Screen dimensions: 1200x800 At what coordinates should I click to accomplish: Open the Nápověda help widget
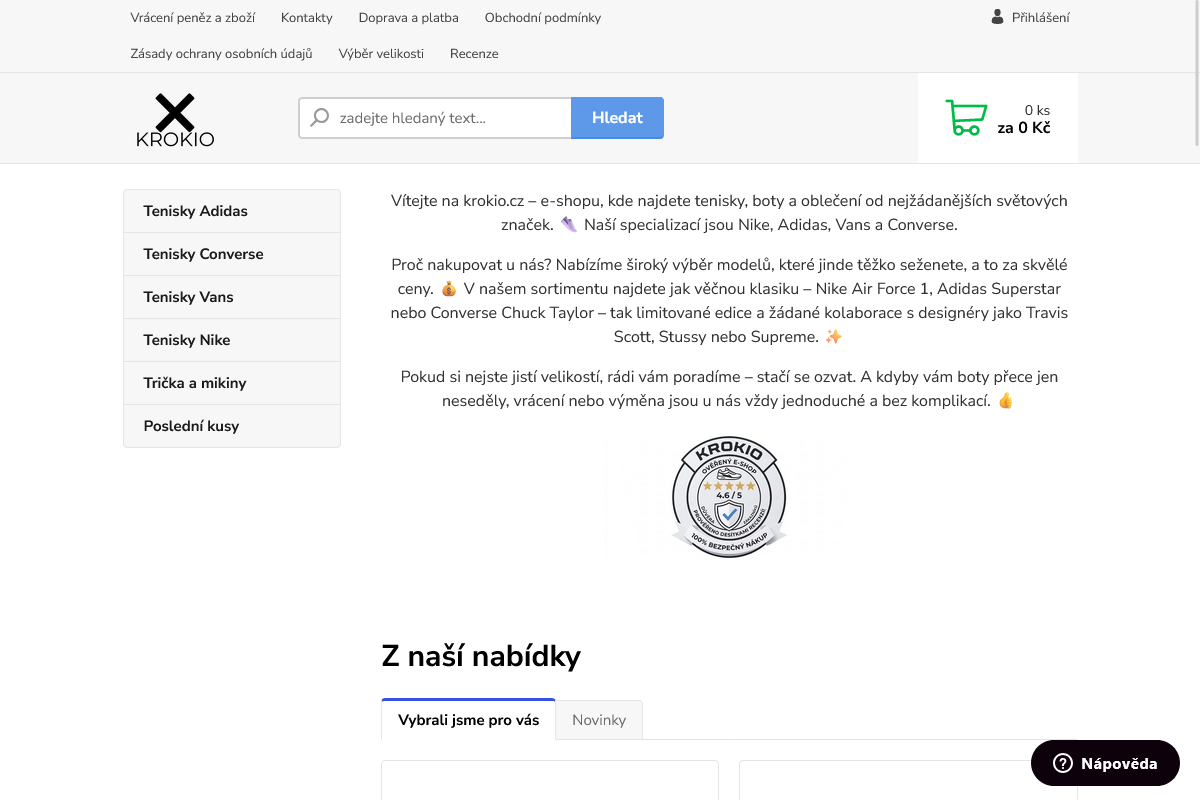click(x=1105, y=764)
